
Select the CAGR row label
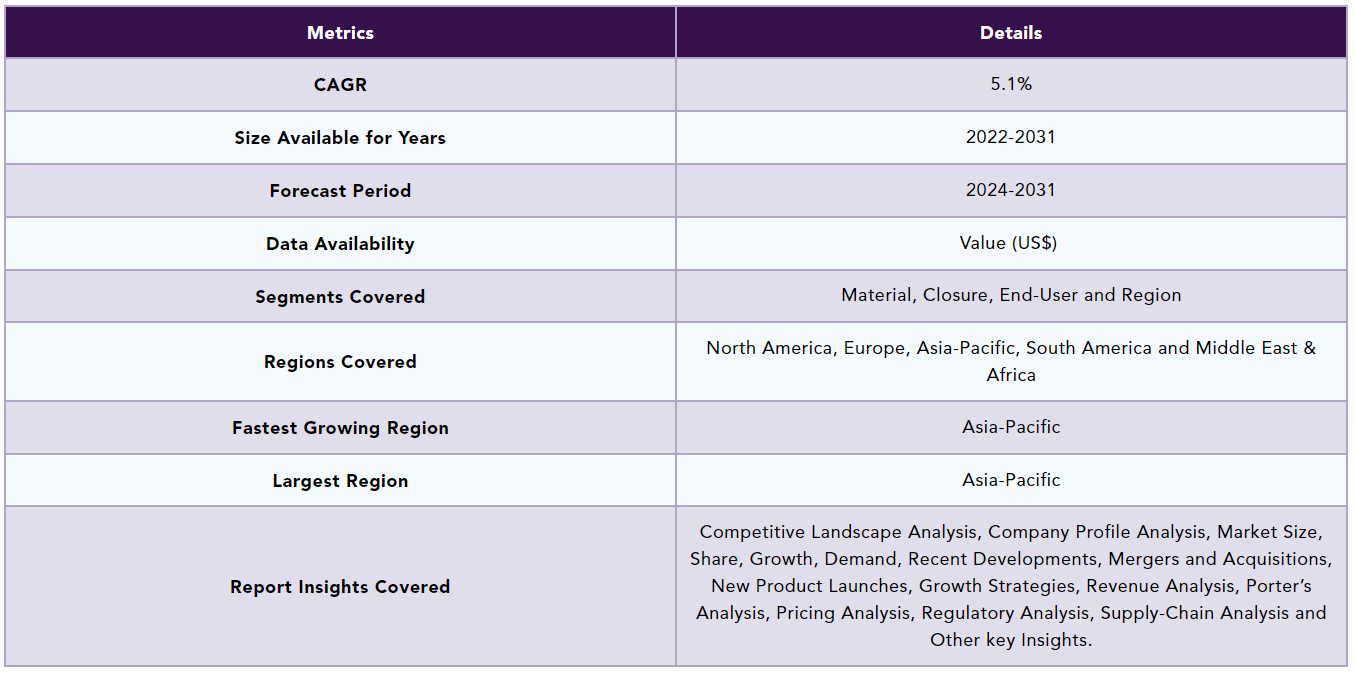tap(340, 85)
